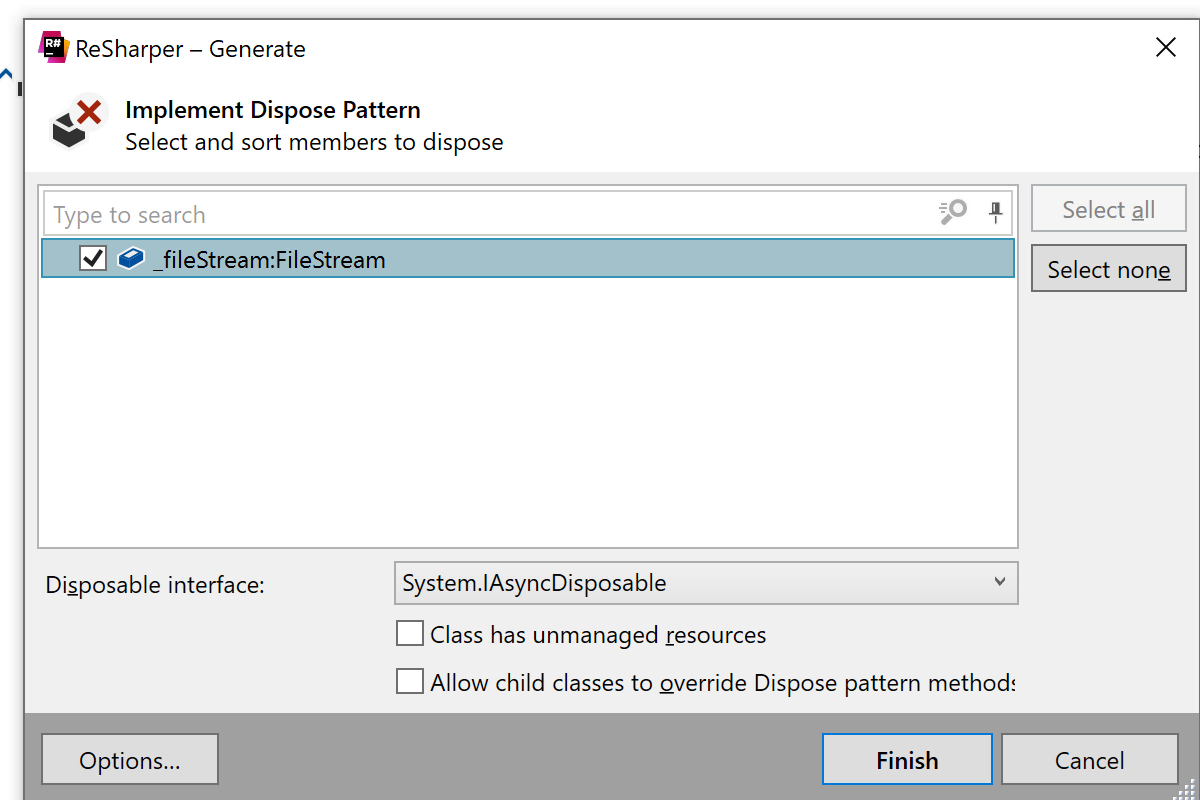Image resolution: width=1200 pixels, height=800 pixels.
Task: Click the blue field icon beside _fileStream
Action: pos(131,260)
